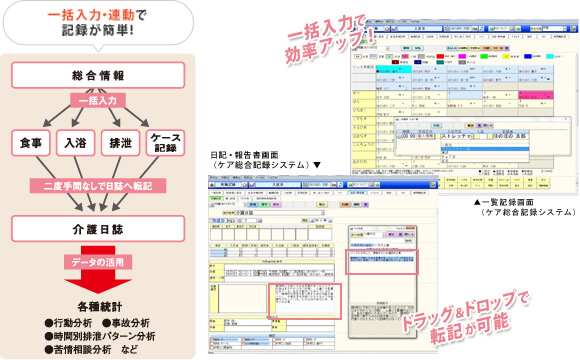This screenshot has height=360, width=580.
Task: Open dropdown arrow under list window tabs
Action: (387, 48)
